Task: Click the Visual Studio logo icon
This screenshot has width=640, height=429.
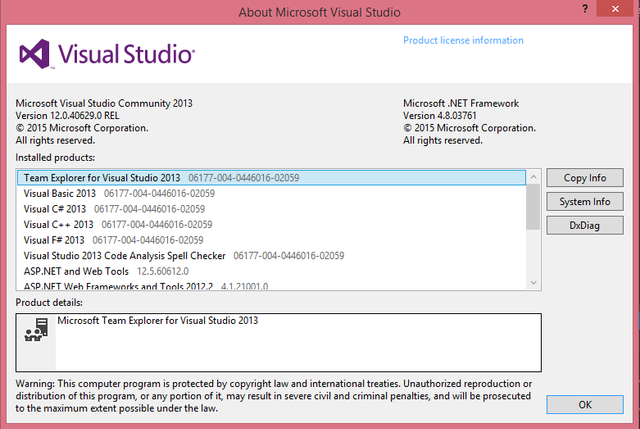Action: click(35, 54)
